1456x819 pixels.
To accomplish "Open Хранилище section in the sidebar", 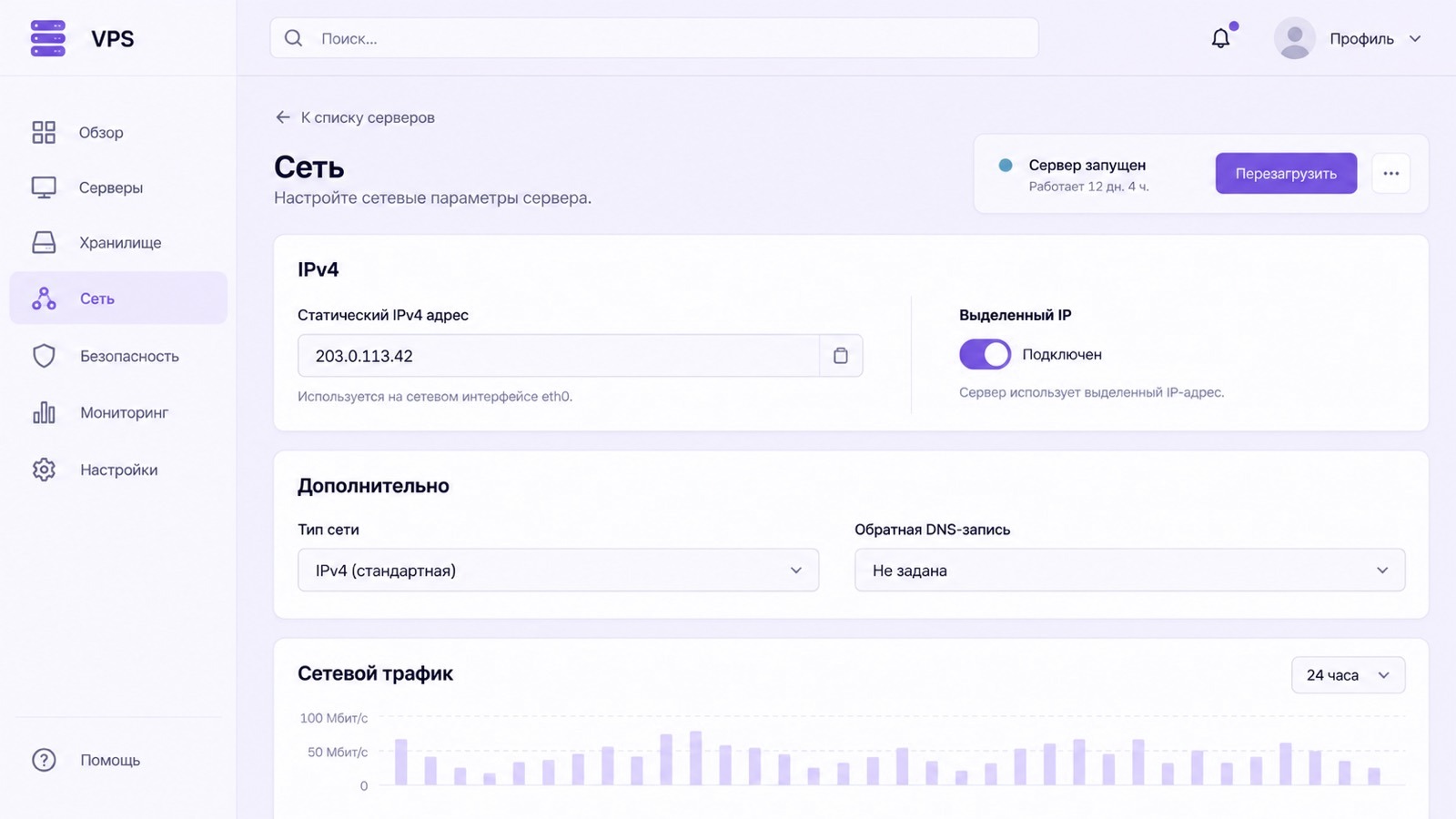I will click(118, 243).
